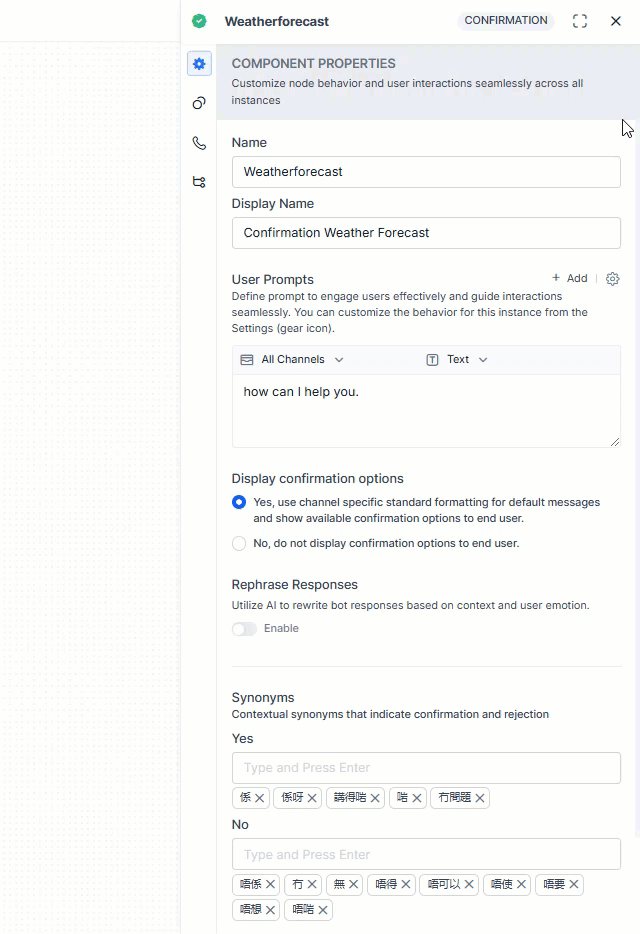
Task: Choose not to display confirmation options
Action: [x=239, y=543]
